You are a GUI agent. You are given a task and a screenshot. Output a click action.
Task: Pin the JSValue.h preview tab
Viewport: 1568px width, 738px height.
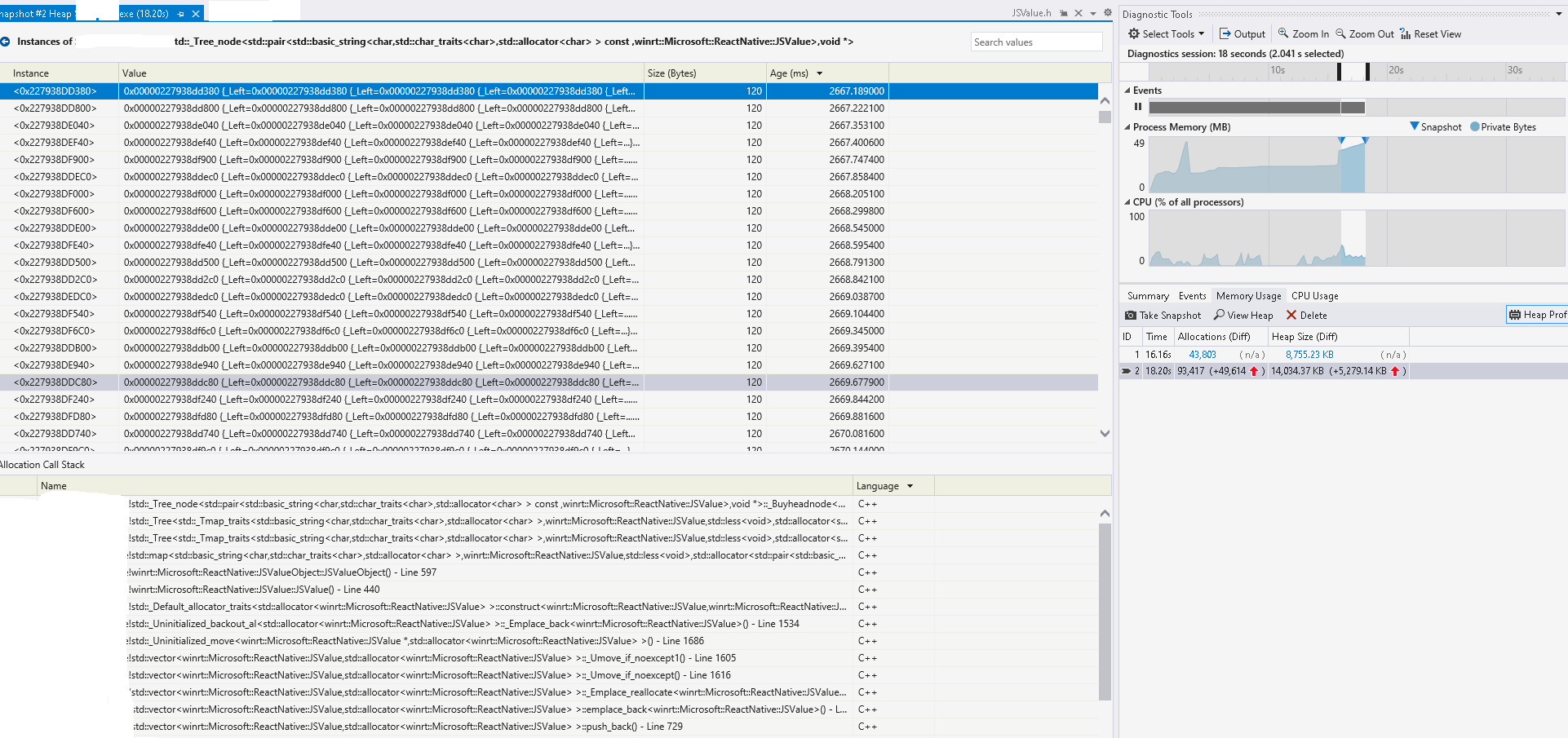click(1064, 13)
